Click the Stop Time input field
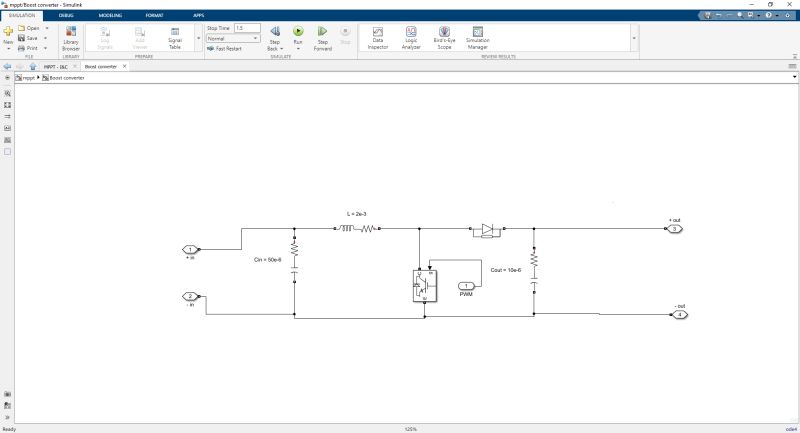The image size is (800, 433). tap(247, 28)
